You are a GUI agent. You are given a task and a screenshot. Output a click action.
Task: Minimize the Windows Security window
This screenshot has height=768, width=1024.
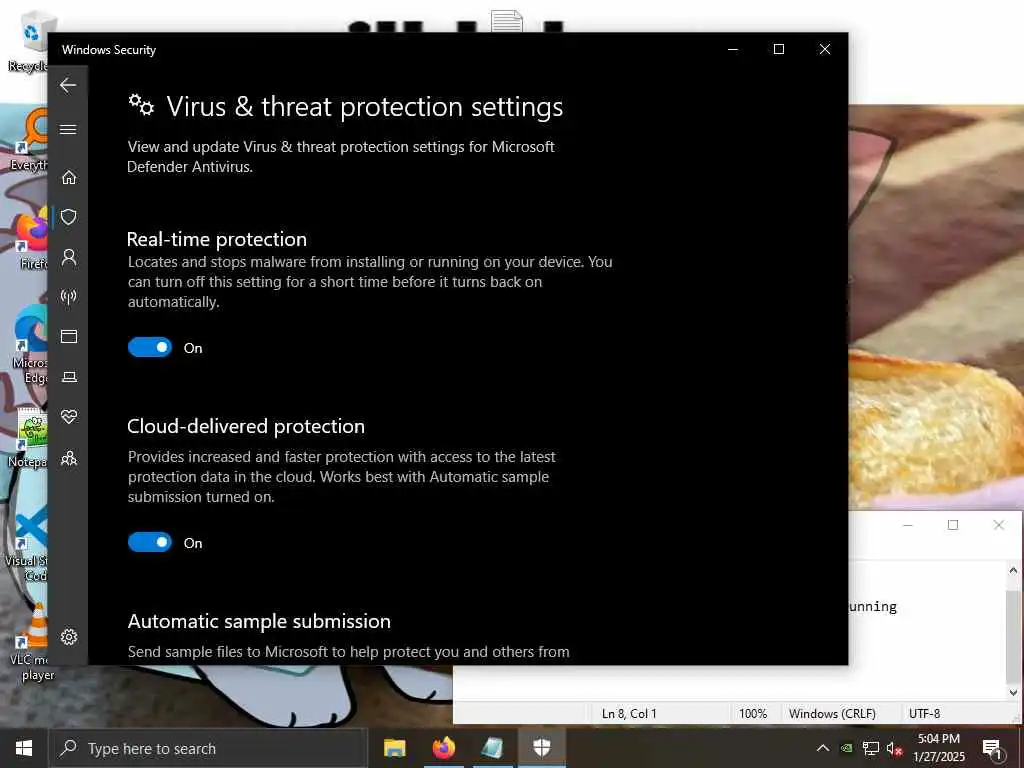point(733,49)
